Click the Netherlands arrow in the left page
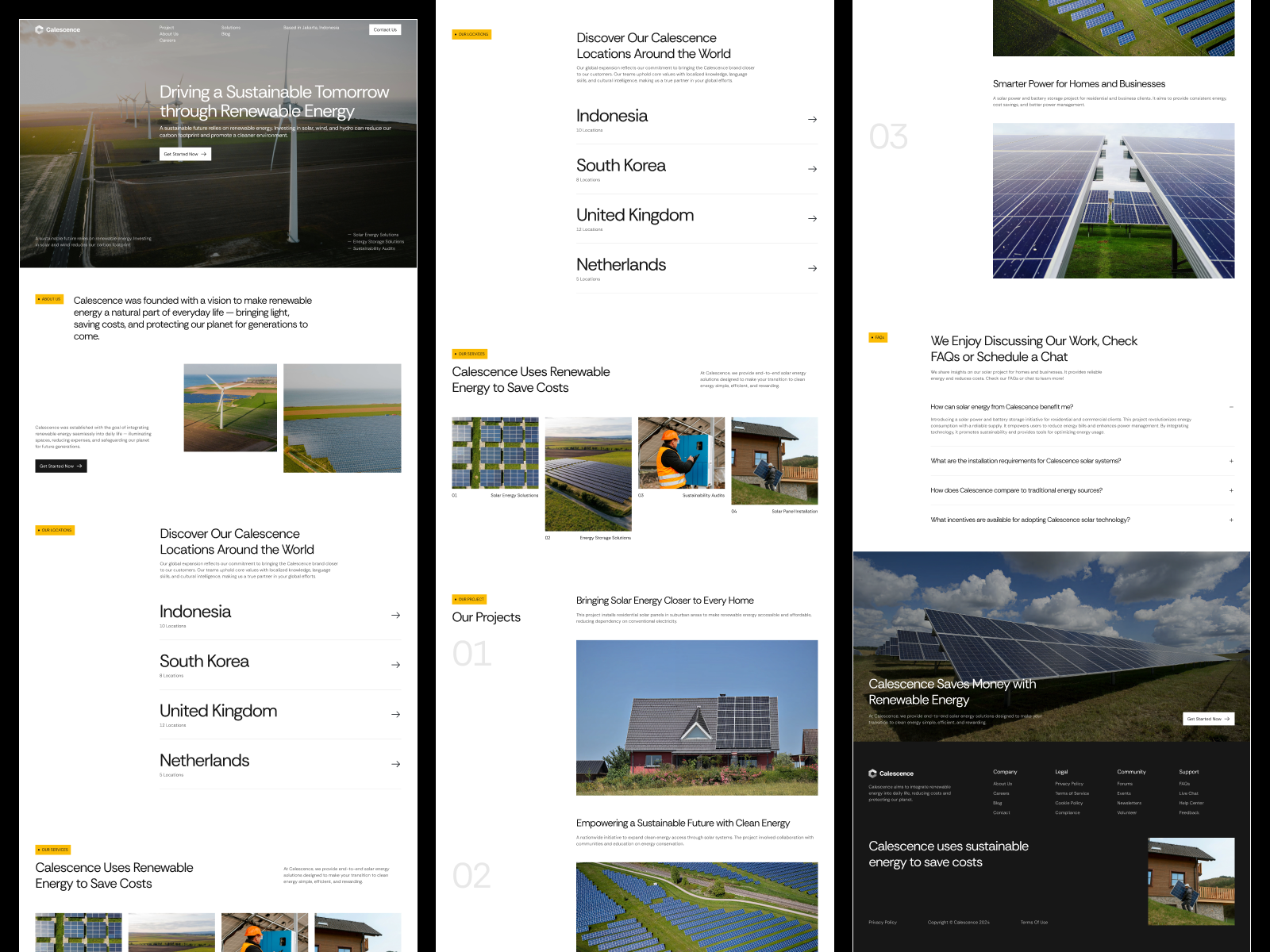Viewport: 1270px width, 952px height. click(x=395, y=764)
